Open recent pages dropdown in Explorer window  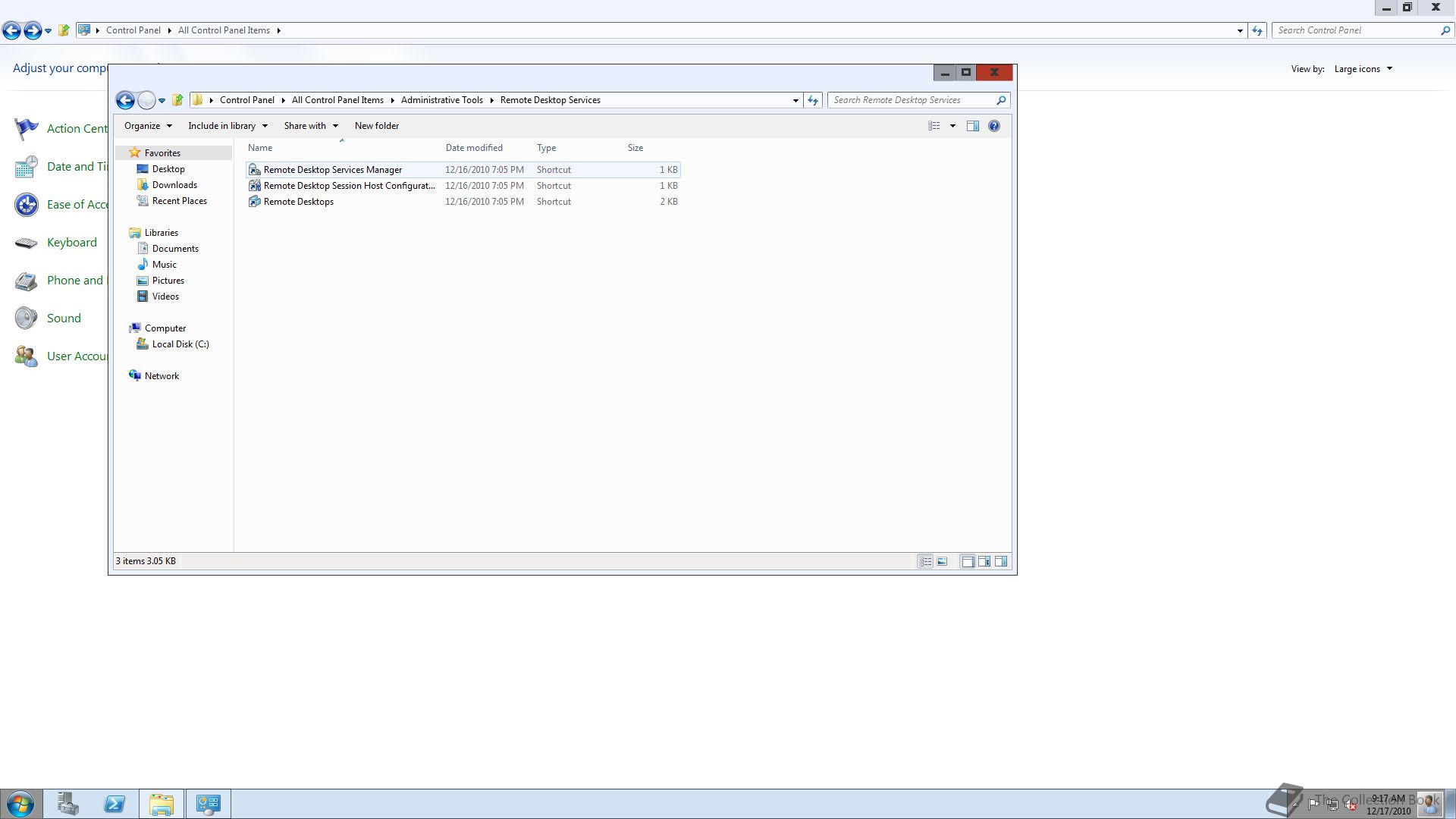[x=162, y=100]
